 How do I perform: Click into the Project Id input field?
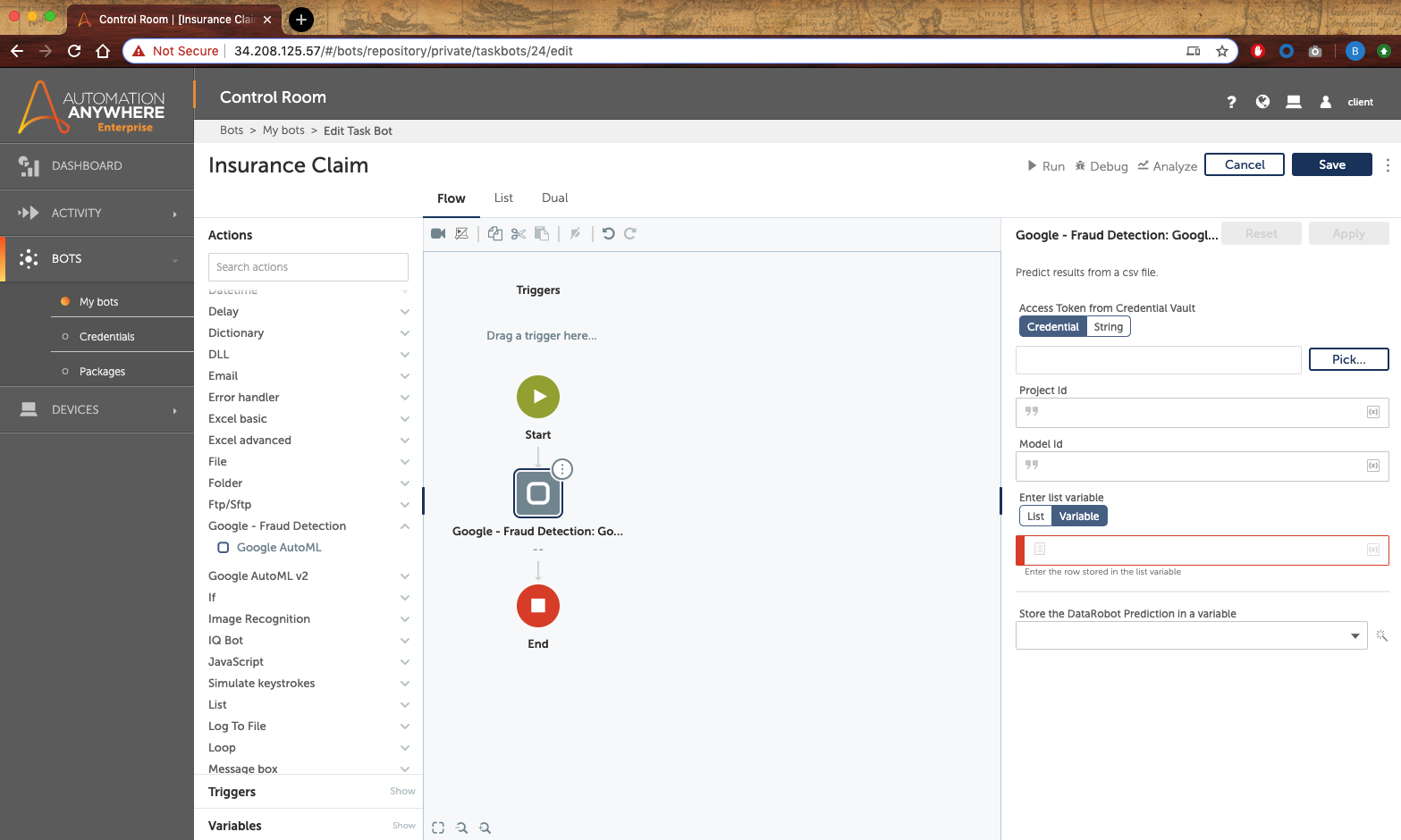click(x=1202, y=413)
